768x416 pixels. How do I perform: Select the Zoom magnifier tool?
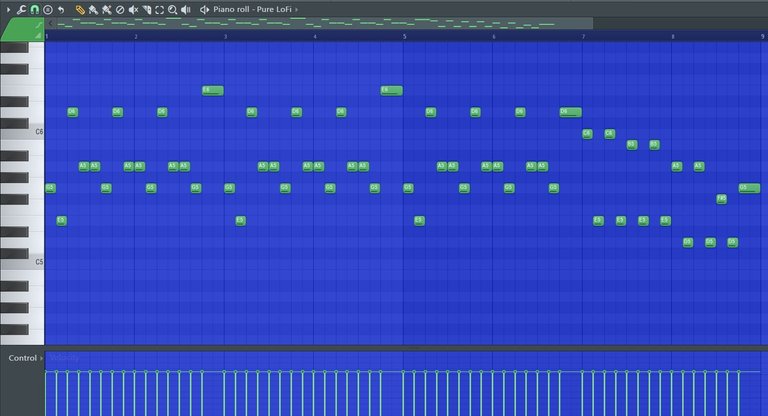(x=172, y=9)
